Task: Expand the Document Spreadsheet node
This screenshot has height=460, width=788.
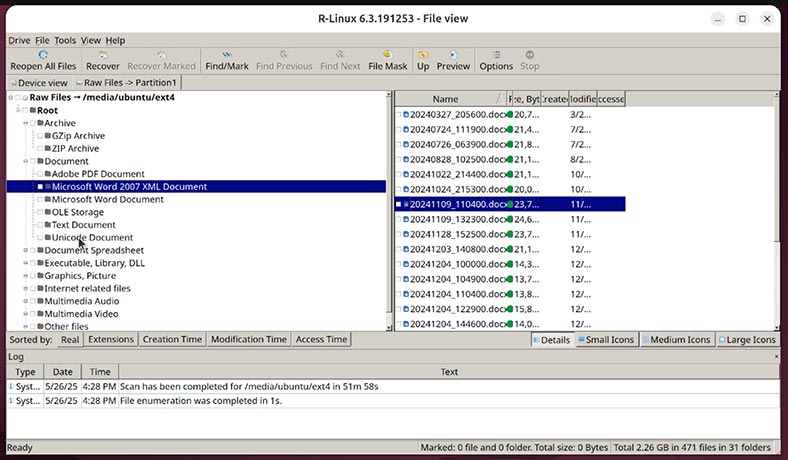Action: coord(25,250)
